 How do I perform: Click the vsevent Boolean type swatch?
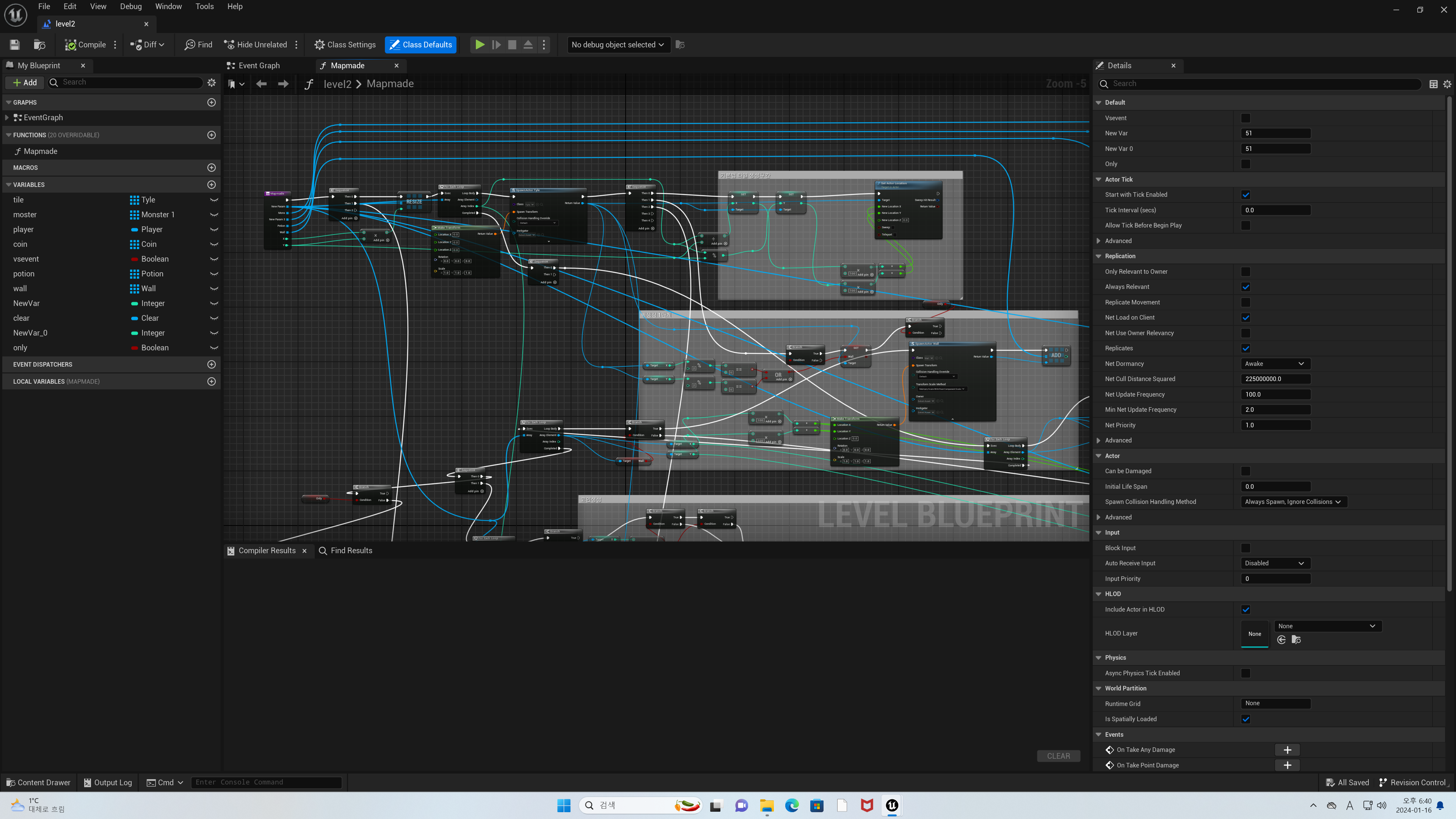pos(135,259)
